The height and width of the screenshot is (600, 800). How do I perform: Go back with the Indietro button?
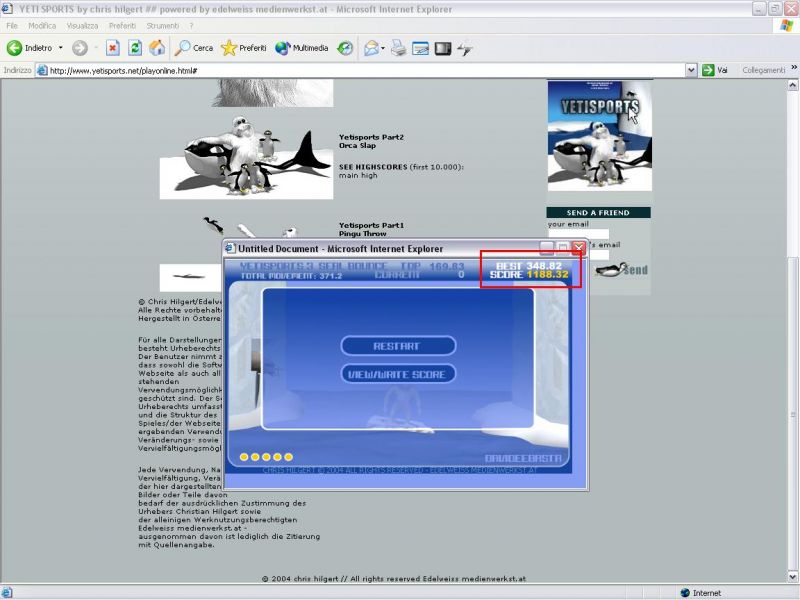(x=30, y=48)
